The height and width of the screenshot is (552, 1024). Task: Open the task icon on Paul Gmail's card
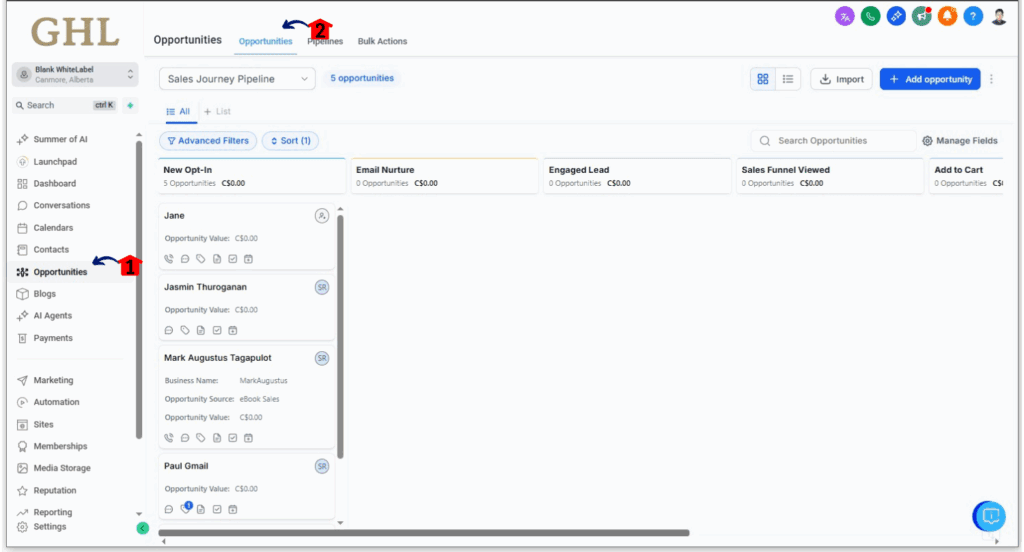217,510
